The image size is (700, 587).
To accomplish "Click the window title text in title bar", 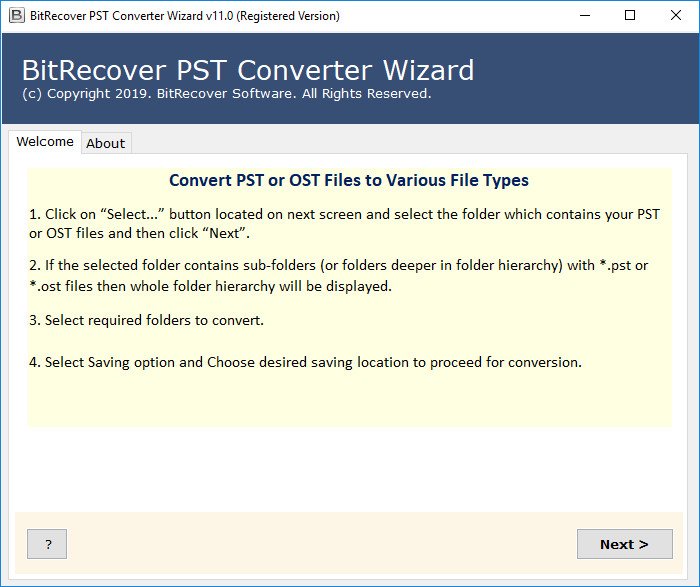I will (x=186, y=16).
